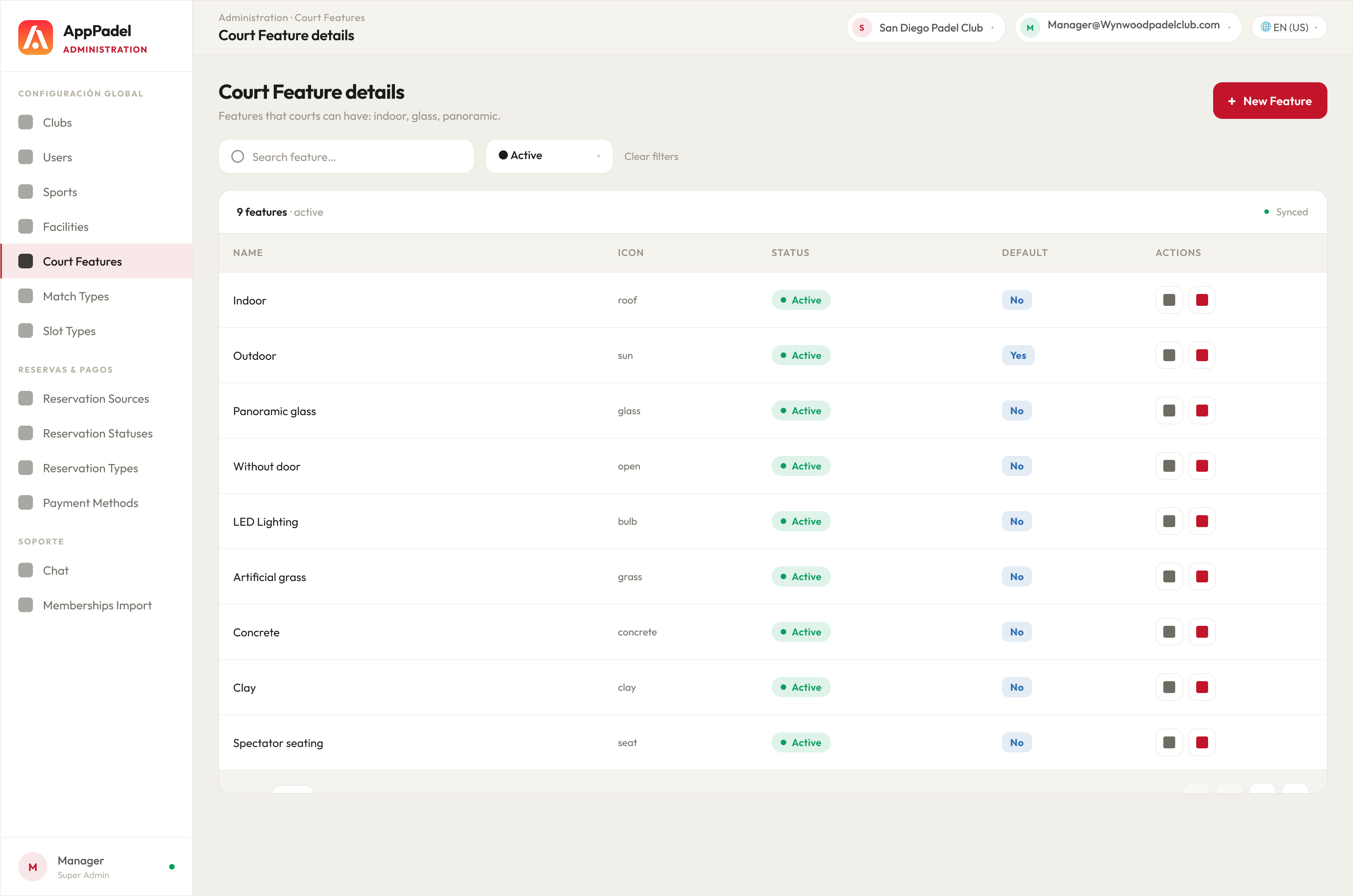Open Facilities in the sidebar
The image size is (1353, 896).
pyautogui.click(x=96, y=227)
